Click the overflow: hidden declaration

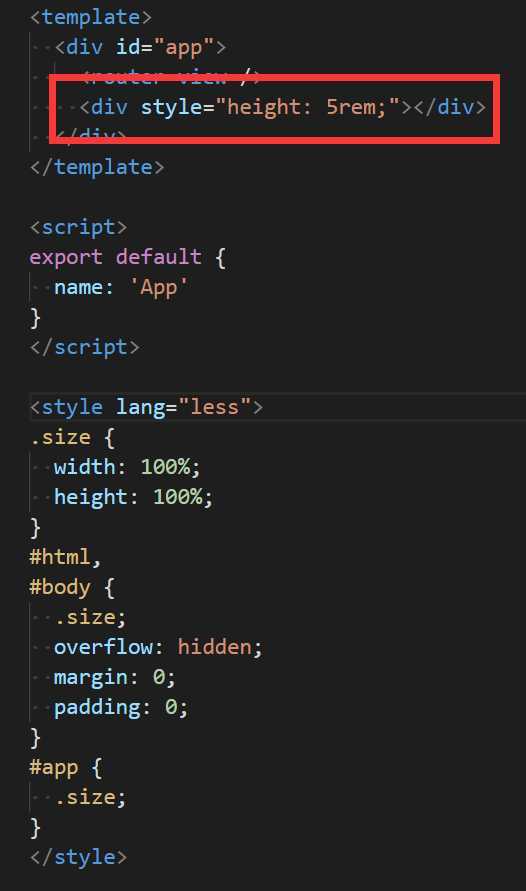[x=158, y=647]
